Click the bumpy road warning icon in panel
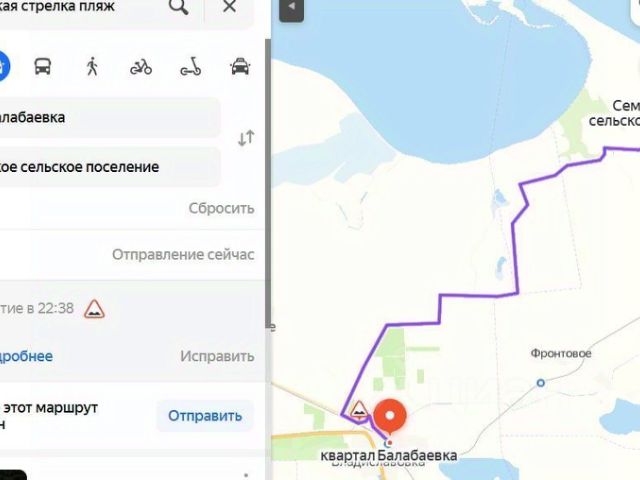 click(94, 309)
